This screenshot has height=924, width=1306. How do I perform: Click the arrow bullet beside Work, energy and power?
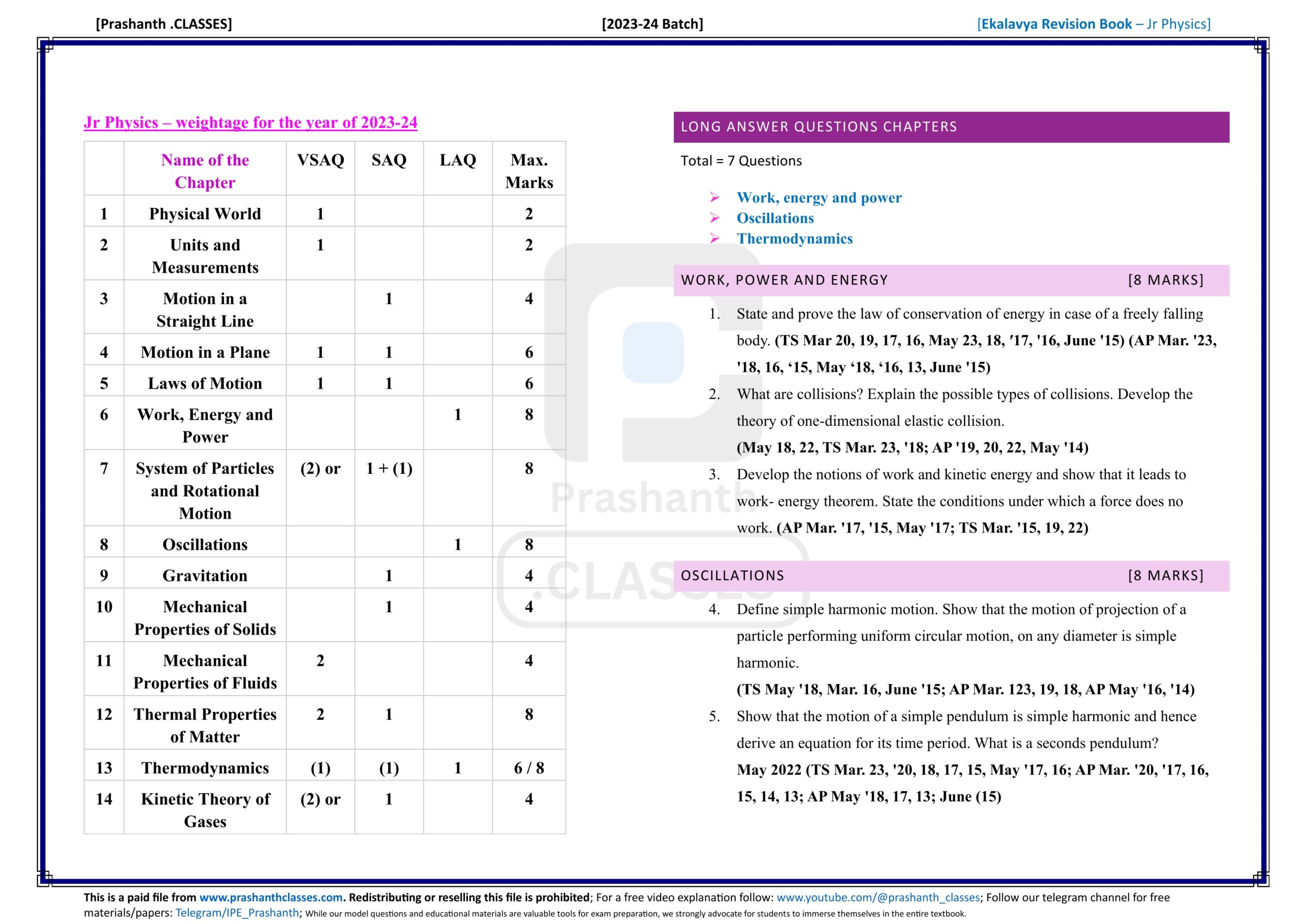(x=714, y=197)
